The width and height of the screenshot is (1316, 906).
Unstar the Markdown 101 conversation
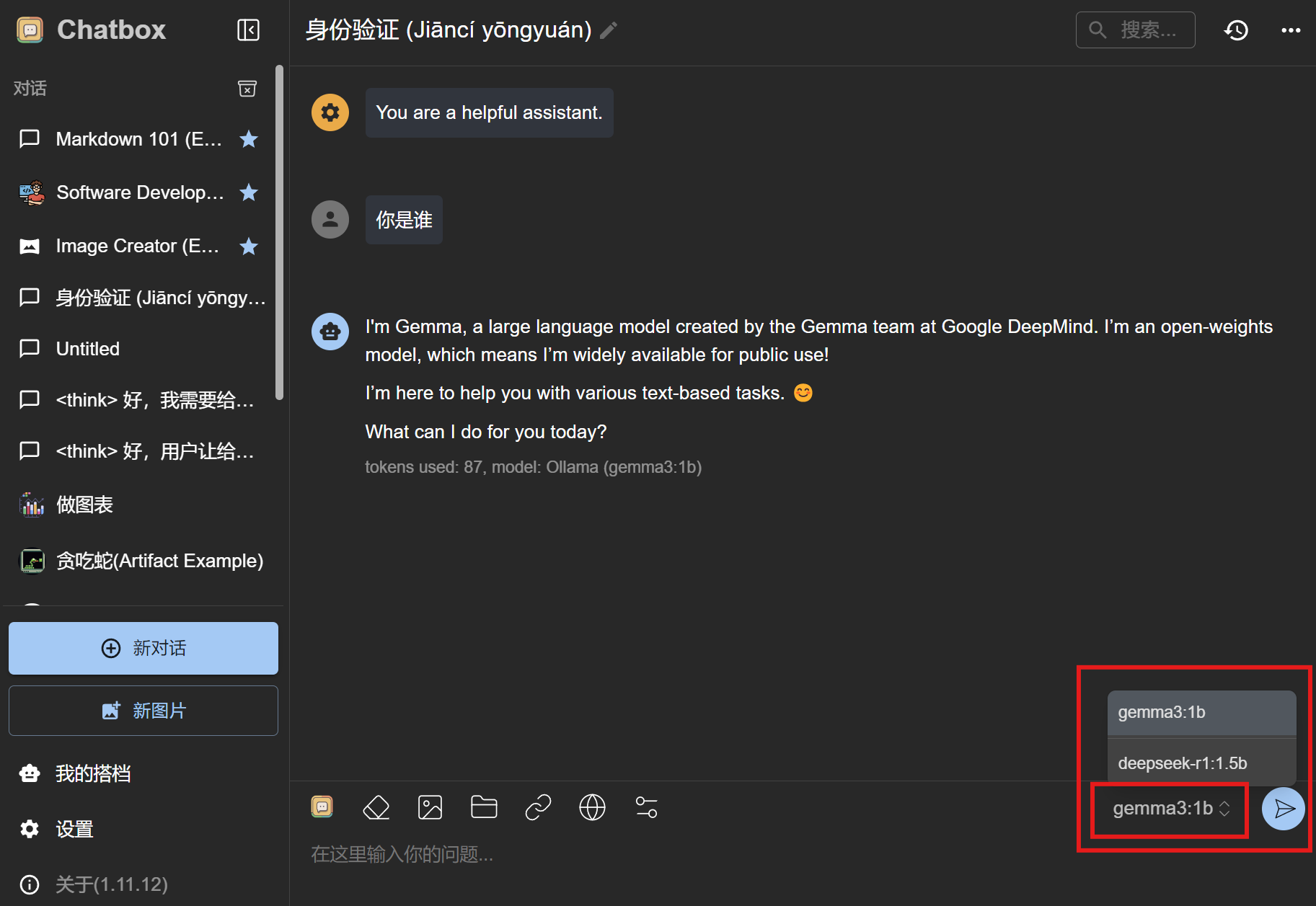(249, 138)
